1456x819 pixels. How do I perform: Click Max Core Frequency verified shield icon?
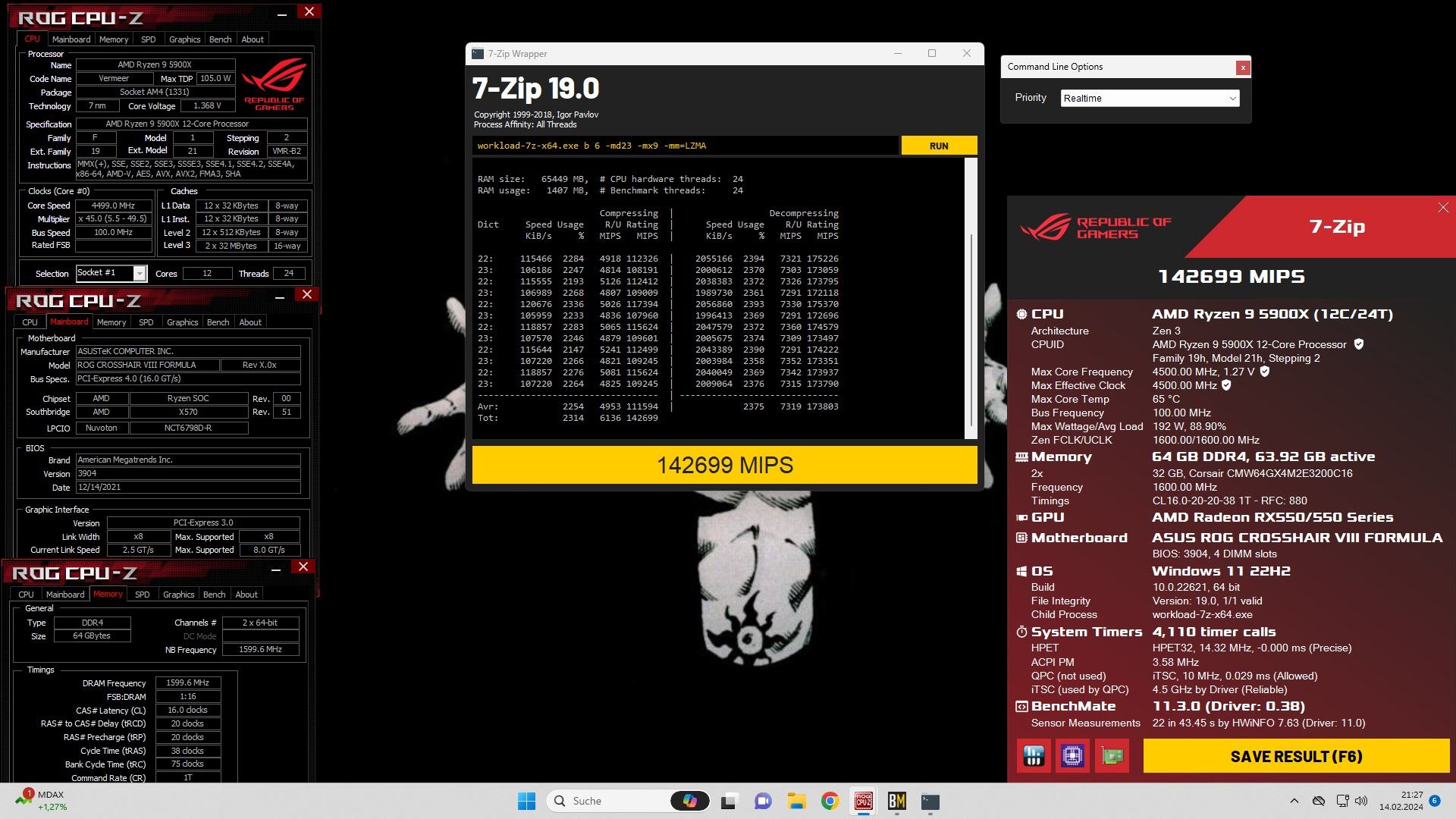[x=1265, y=372]
